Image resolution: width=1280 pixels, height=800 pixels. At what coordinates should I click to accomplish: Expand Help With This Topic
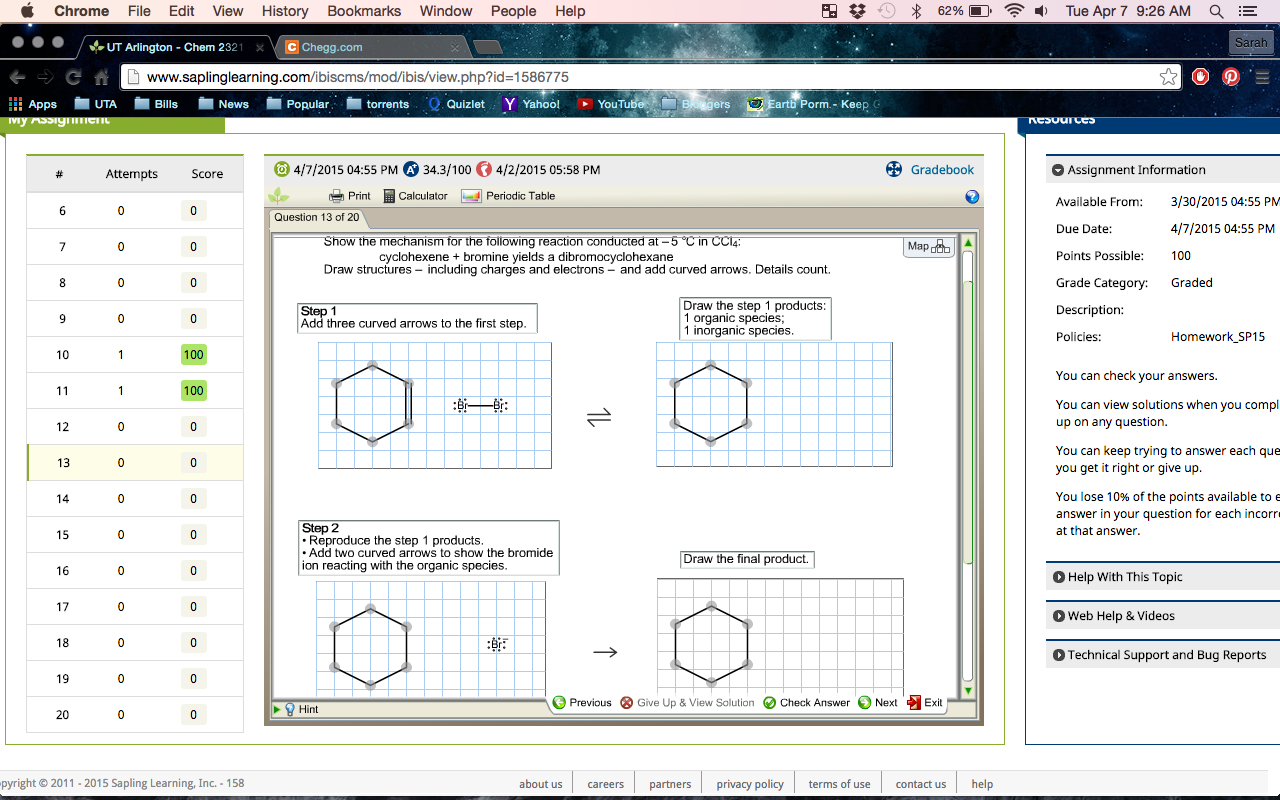tap(1117, 577)
